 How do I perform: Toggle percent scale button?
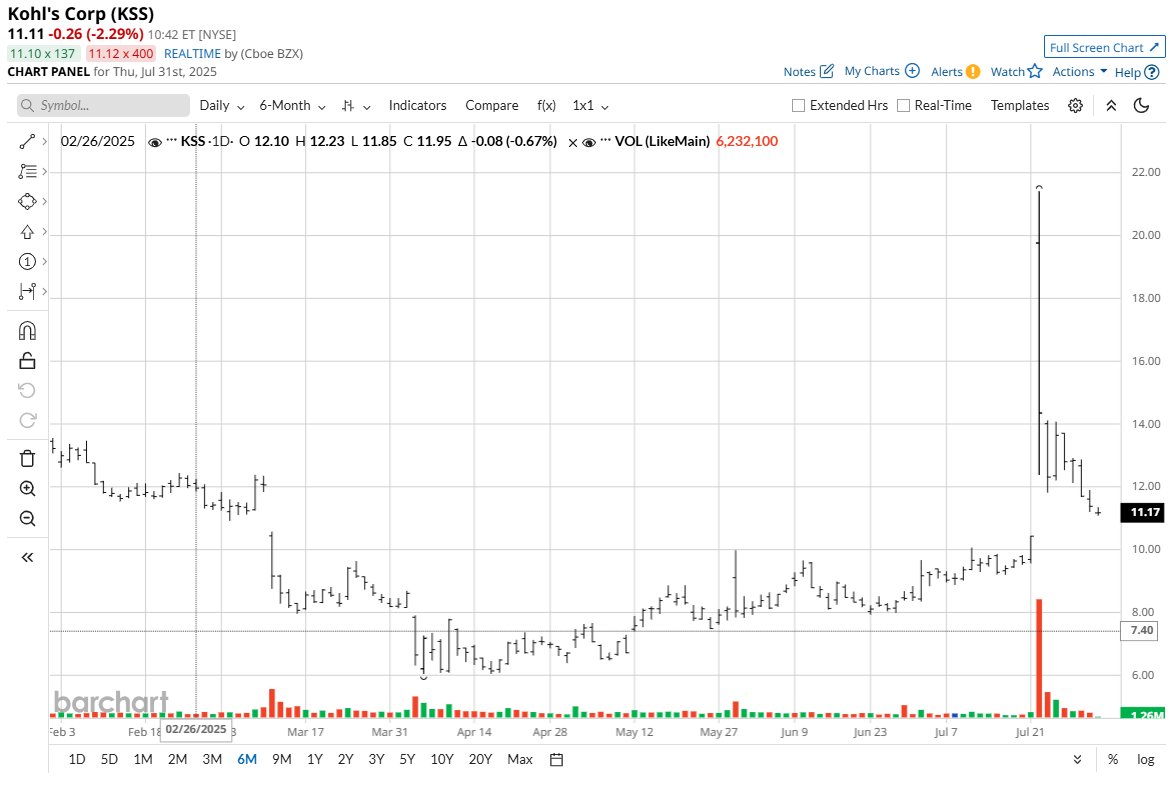pos(1112,760)
